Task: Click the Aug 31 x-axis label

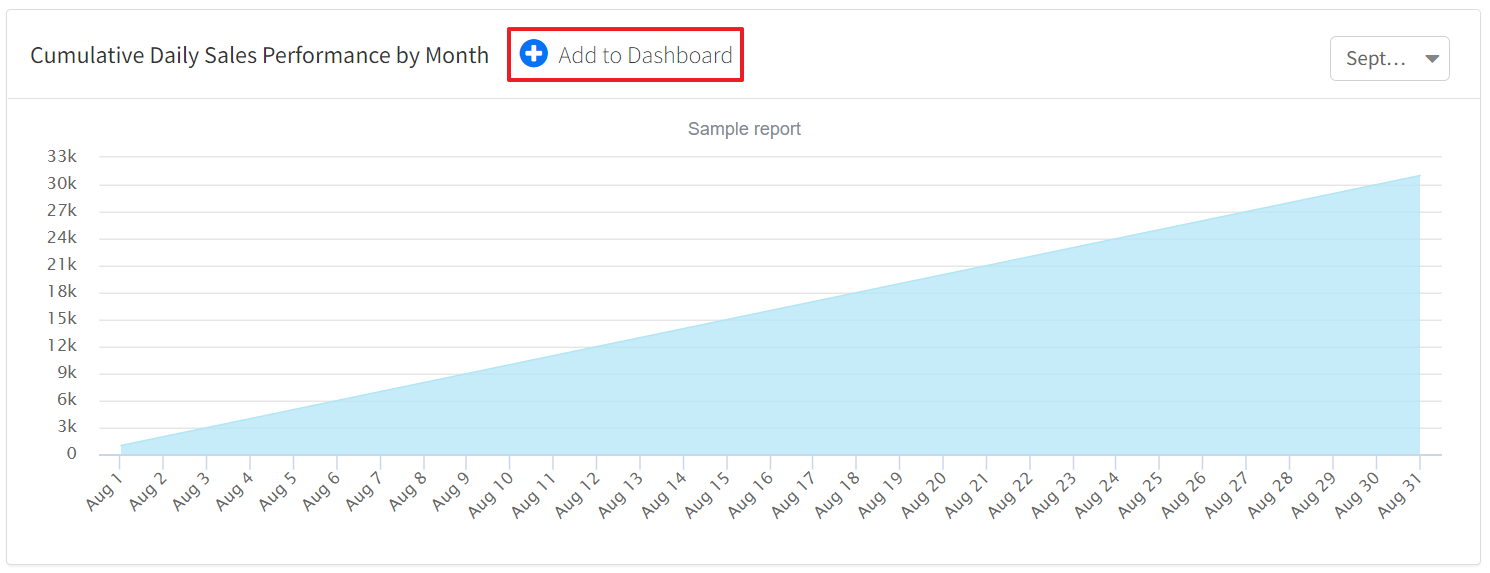Action: point(1400,494)
